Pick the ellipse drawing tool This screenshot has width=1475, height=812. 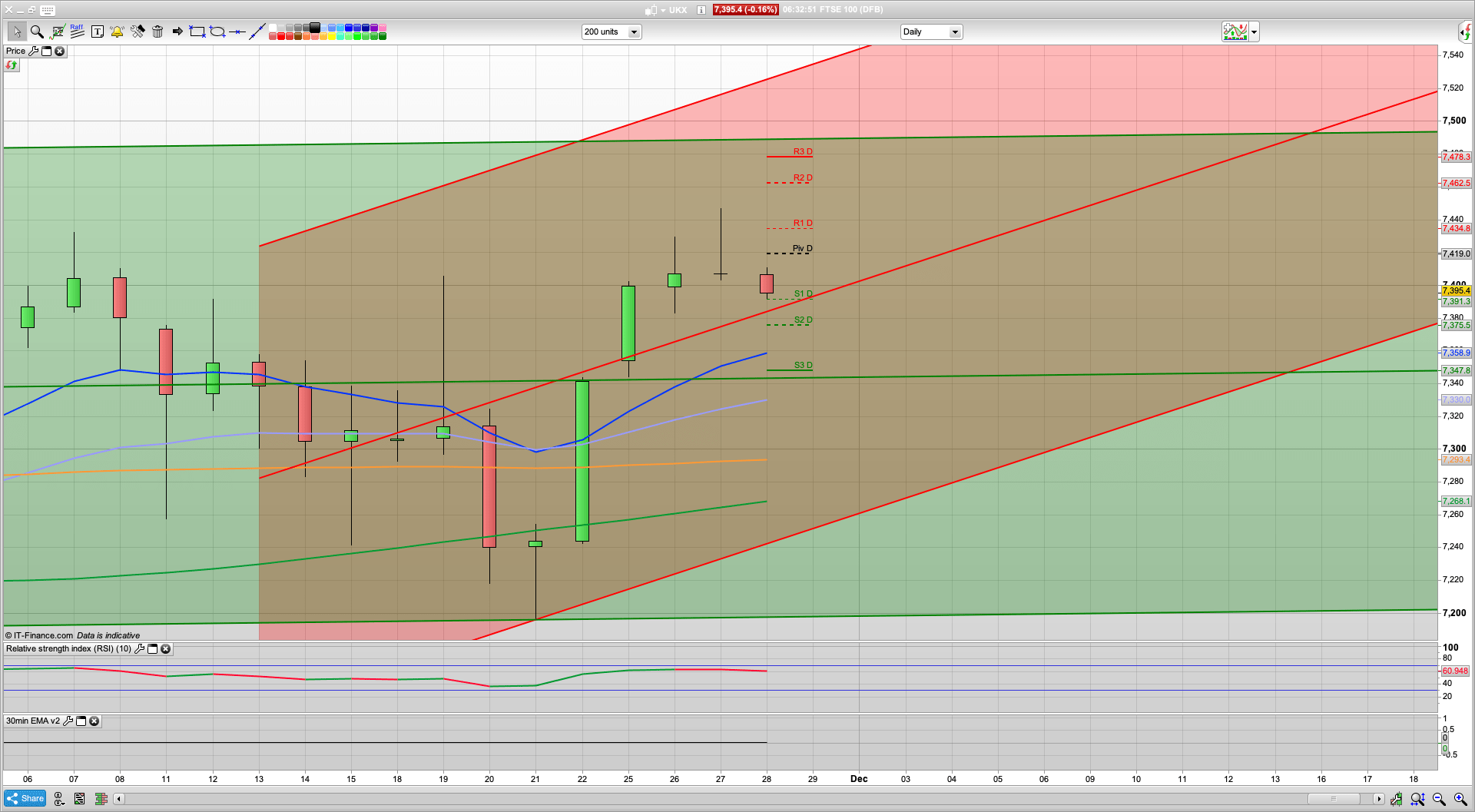pos(217,31)
